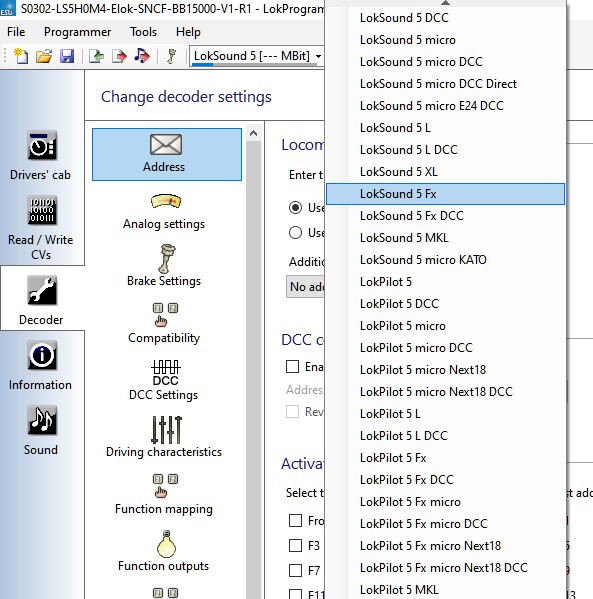Select LokSound 5 Fx from the list
Viewport: 593px width, 599px height.
point(445,194)
